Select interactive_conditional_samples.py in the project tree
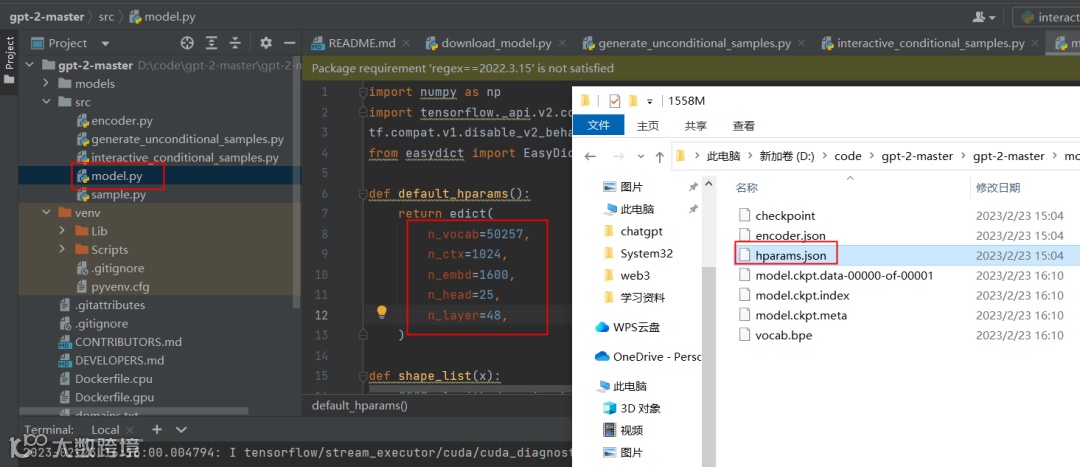 [185, 158]
